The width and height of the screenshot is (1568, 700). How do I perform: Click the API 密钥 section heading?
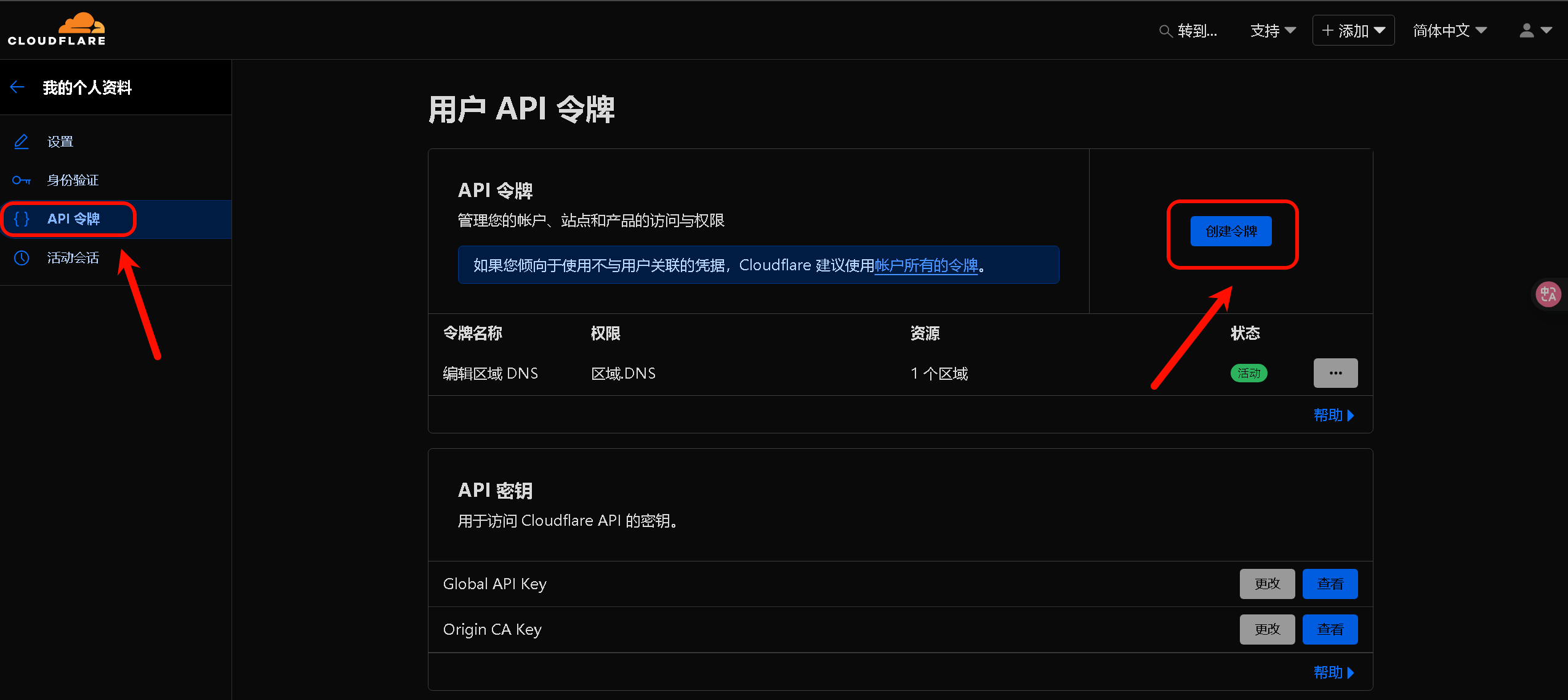(496, 491)
